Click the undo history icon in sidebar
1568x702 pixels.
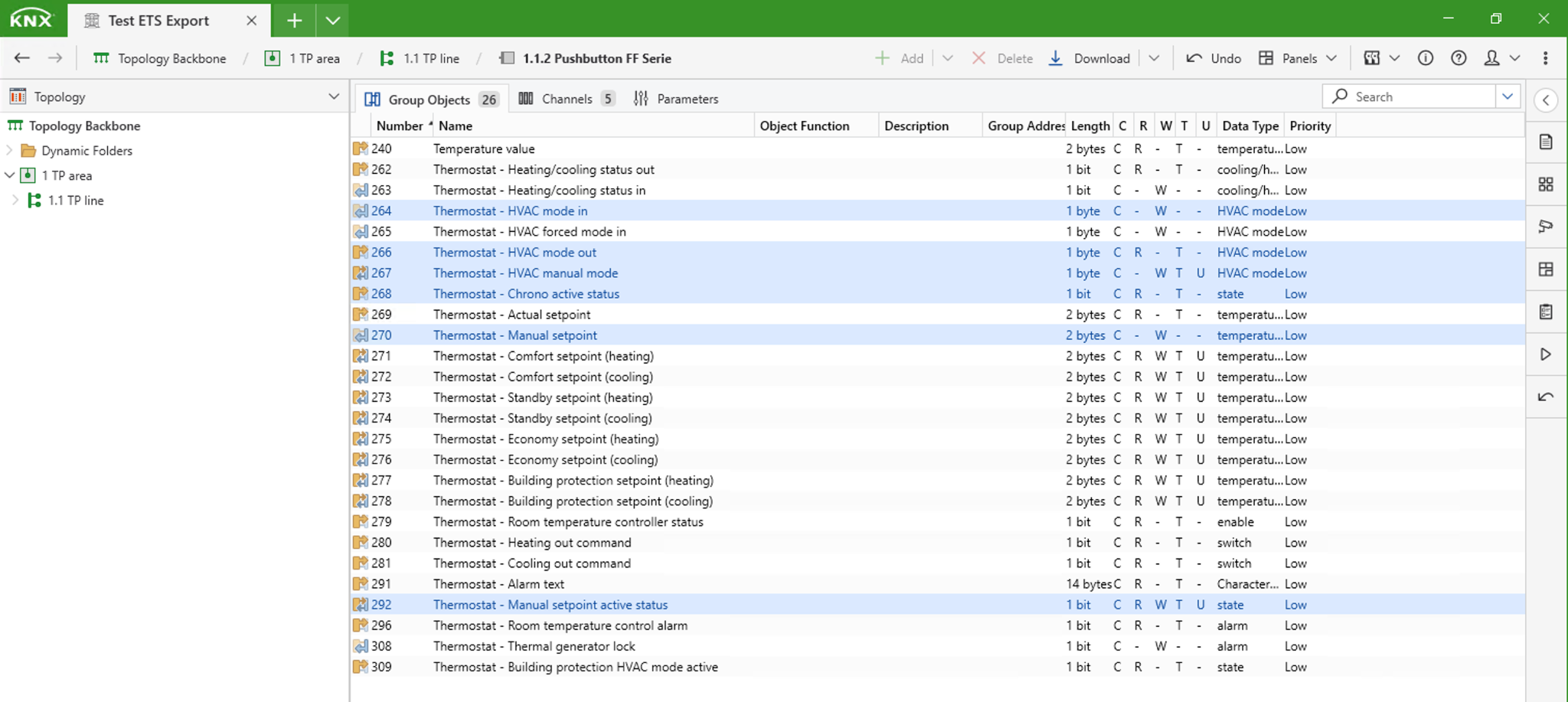click(x=1546, y=397)
